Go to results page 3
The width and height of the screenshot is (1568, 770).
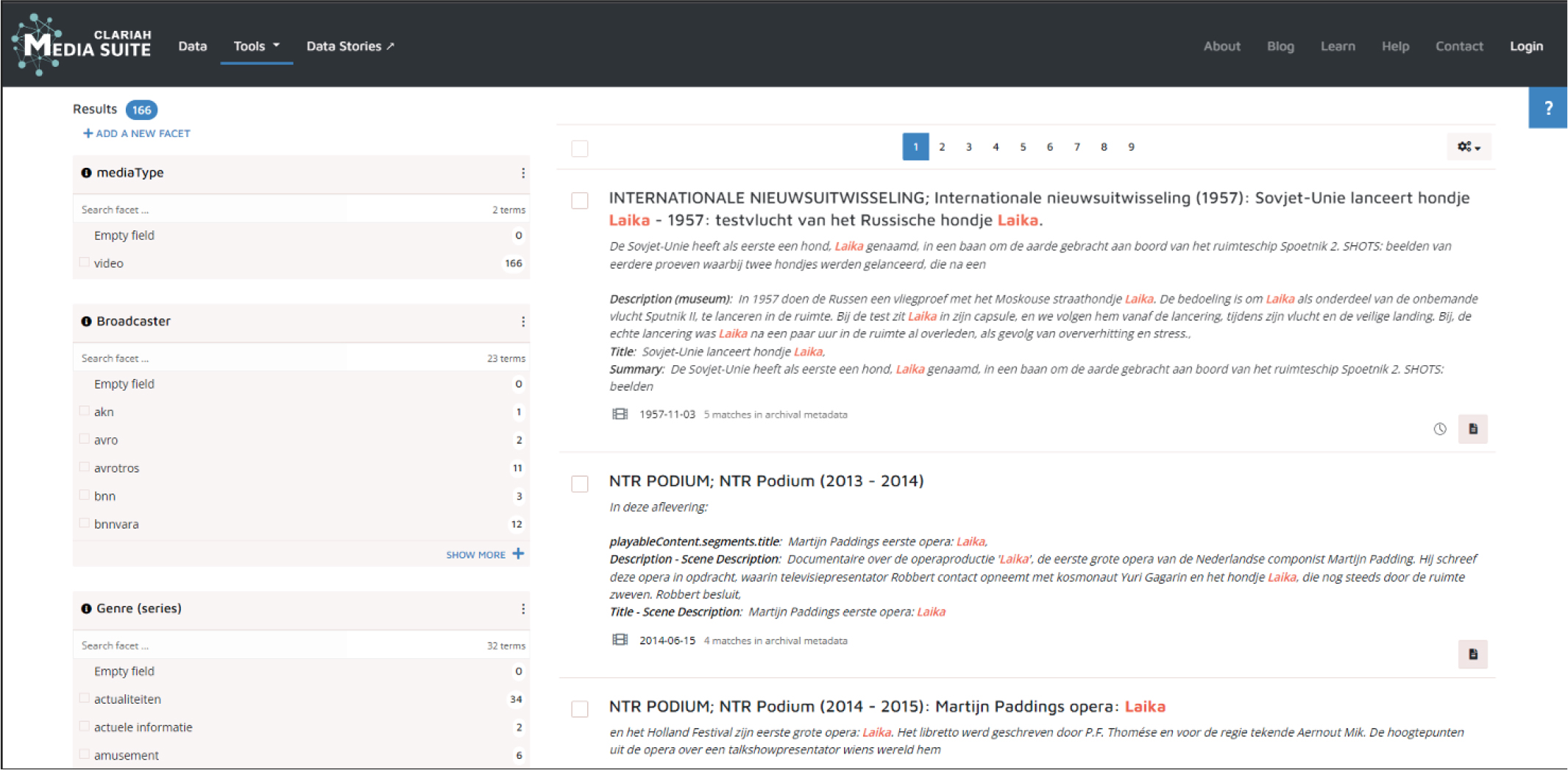click(x=969, y=146)
